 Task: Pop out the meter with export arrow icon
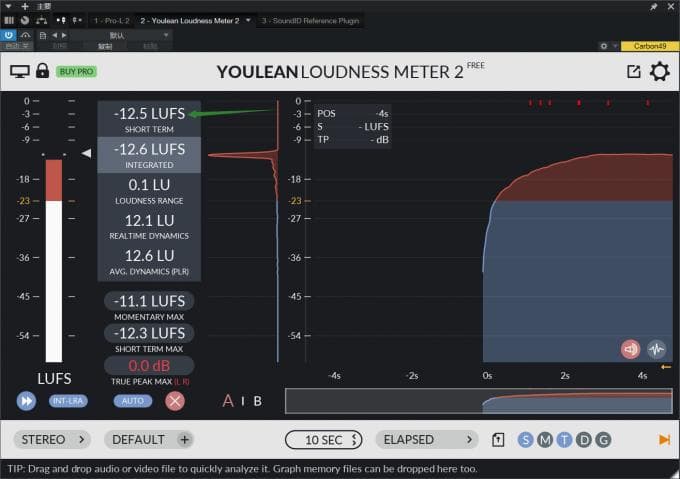[x=634, y=72]
